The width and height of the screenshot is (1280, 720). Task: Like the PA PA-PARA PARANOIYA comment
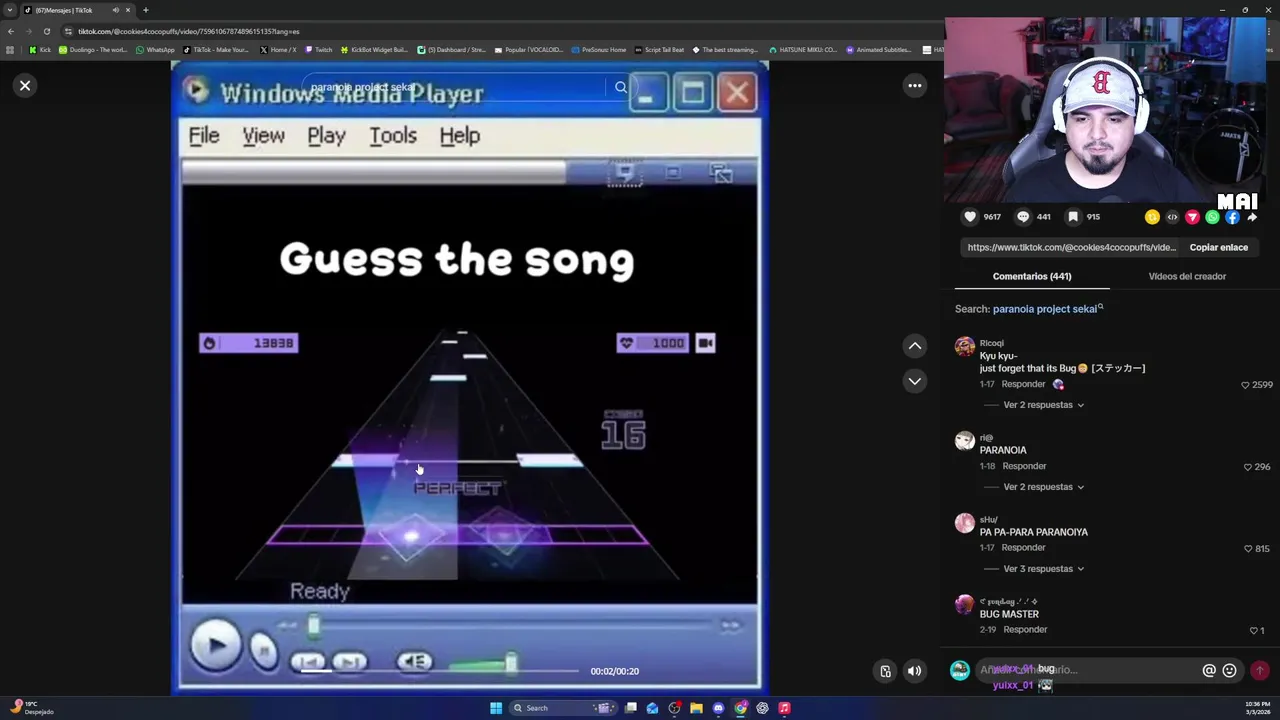coord(1247,549)
